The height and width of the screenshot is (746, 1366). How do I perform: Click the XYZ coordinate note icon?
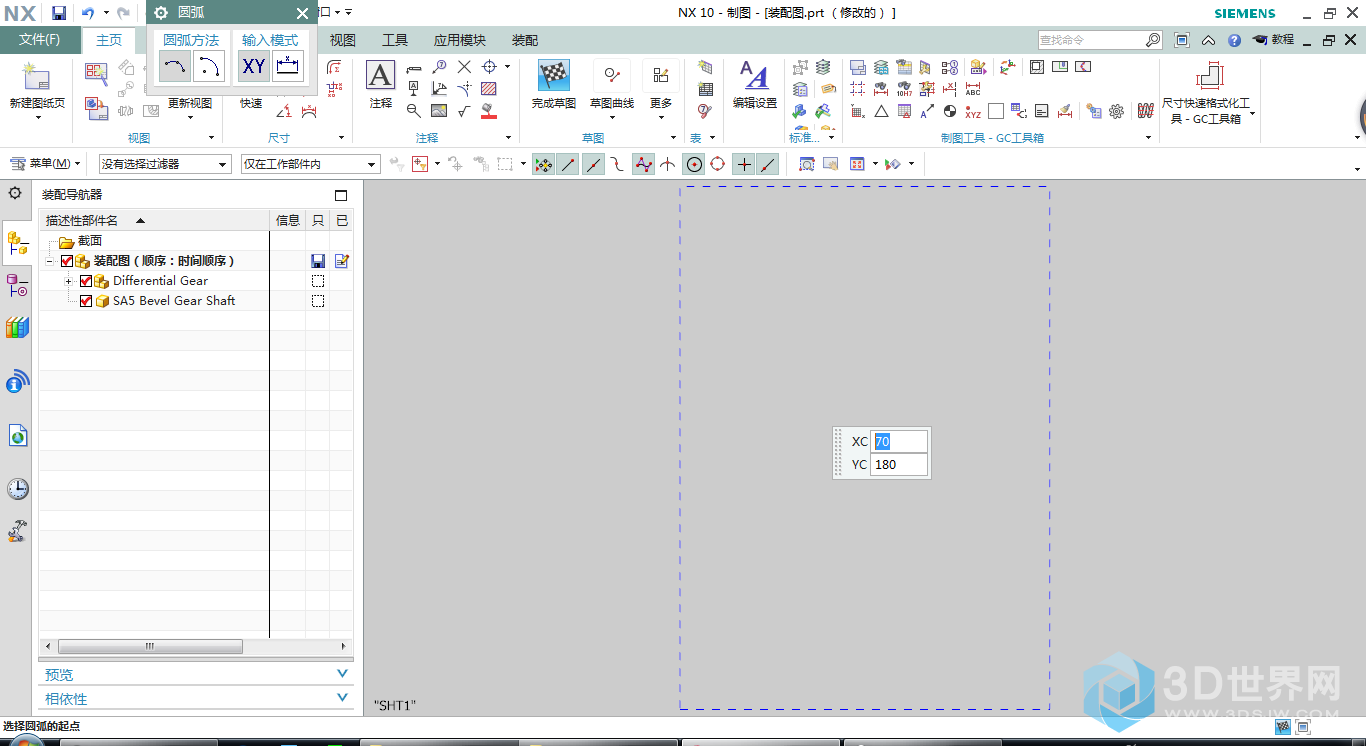[973, 111]
